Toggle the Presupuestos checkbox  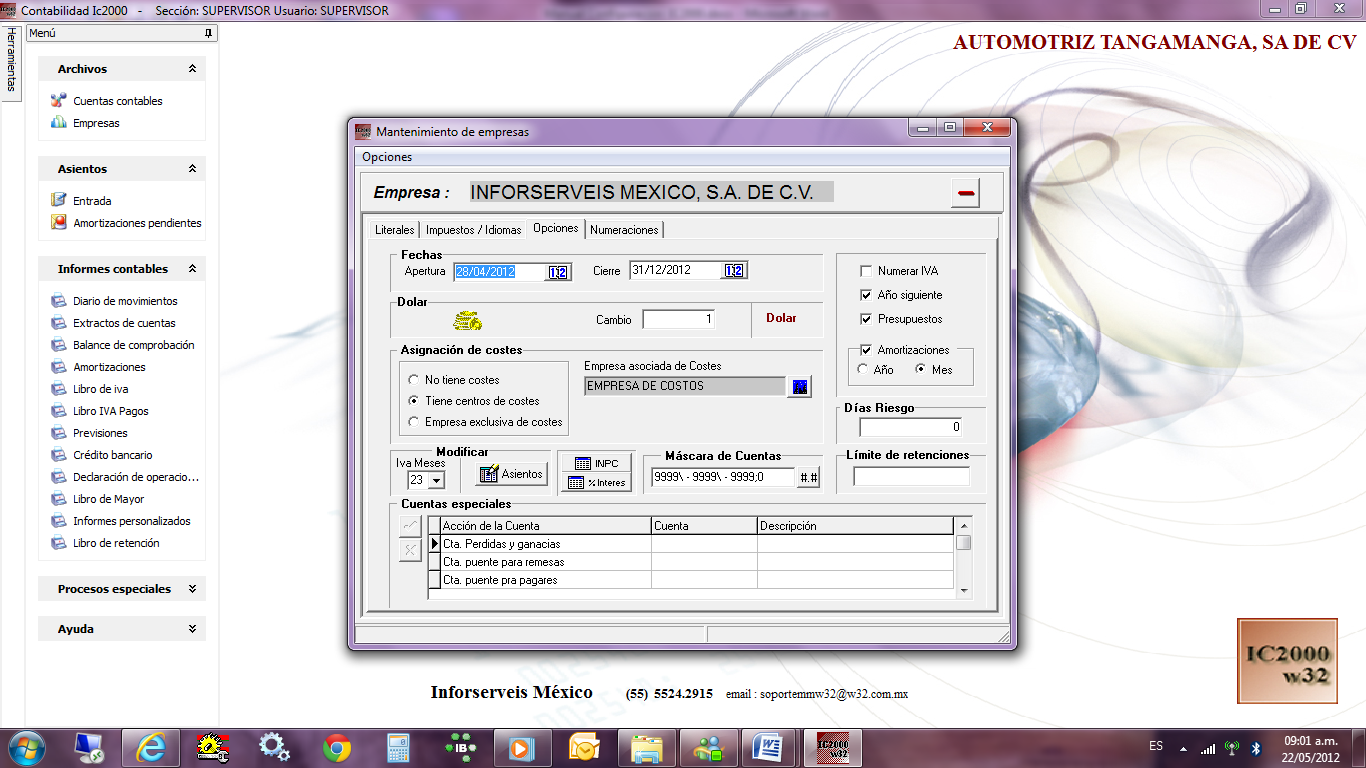[866, 319]
